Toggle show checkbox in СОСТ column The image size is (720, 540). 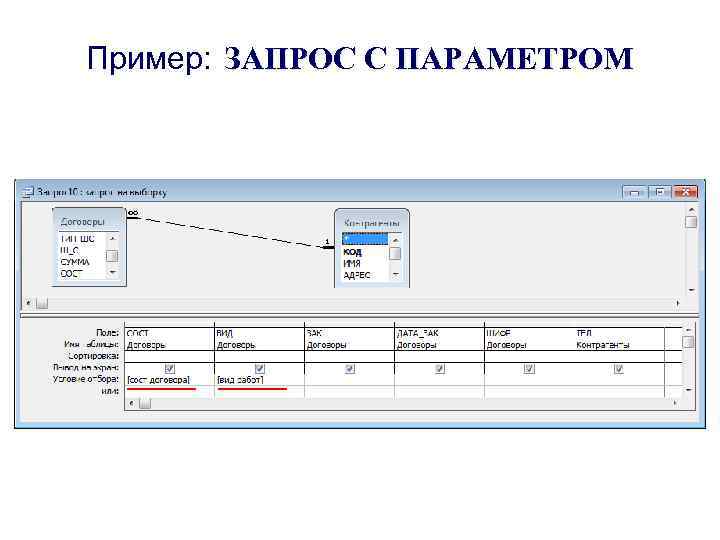[x=169, y=369]
